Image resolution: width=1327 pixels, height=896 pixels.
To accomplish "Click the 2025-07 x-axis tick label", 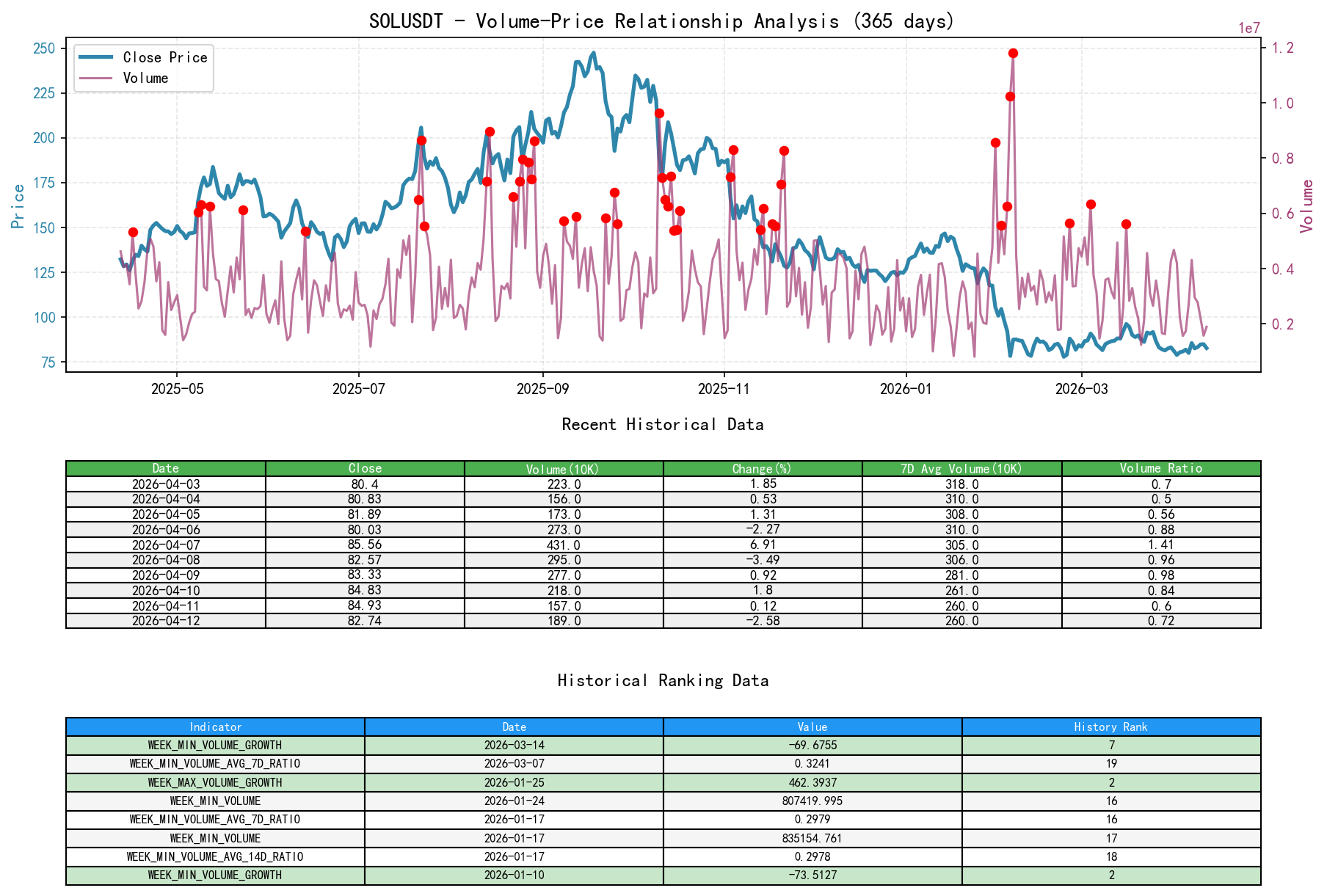I will pyautogui.click(x=358, y=389).
